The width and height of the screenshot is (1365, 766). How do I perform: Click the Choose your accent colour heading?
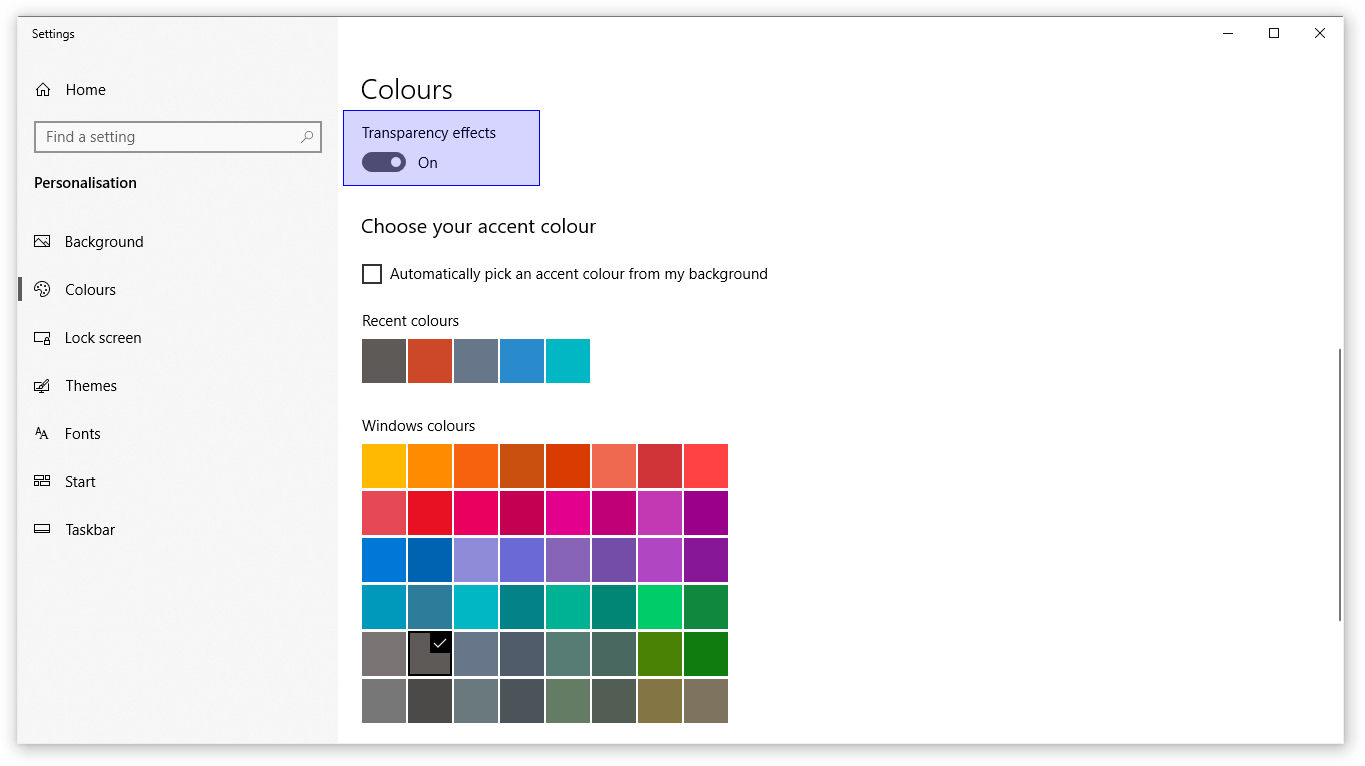click(x=479, y=227)
